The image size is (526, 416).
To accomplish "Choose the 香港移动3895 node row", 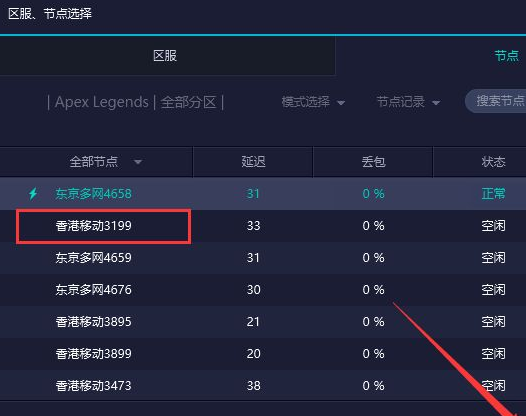I will (263, 322).
